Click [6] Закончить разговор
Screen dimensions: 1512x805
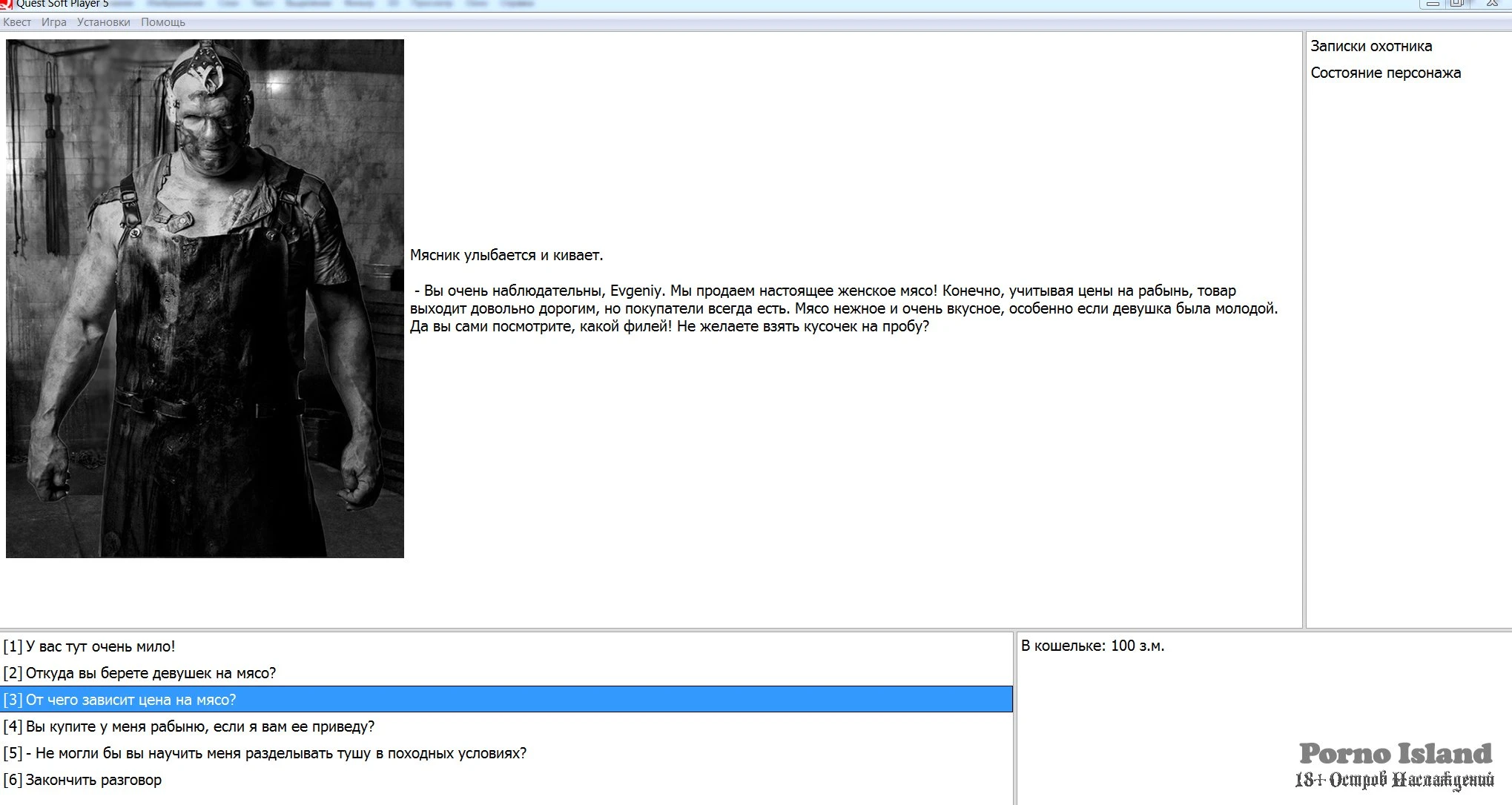tap(82, 780)
